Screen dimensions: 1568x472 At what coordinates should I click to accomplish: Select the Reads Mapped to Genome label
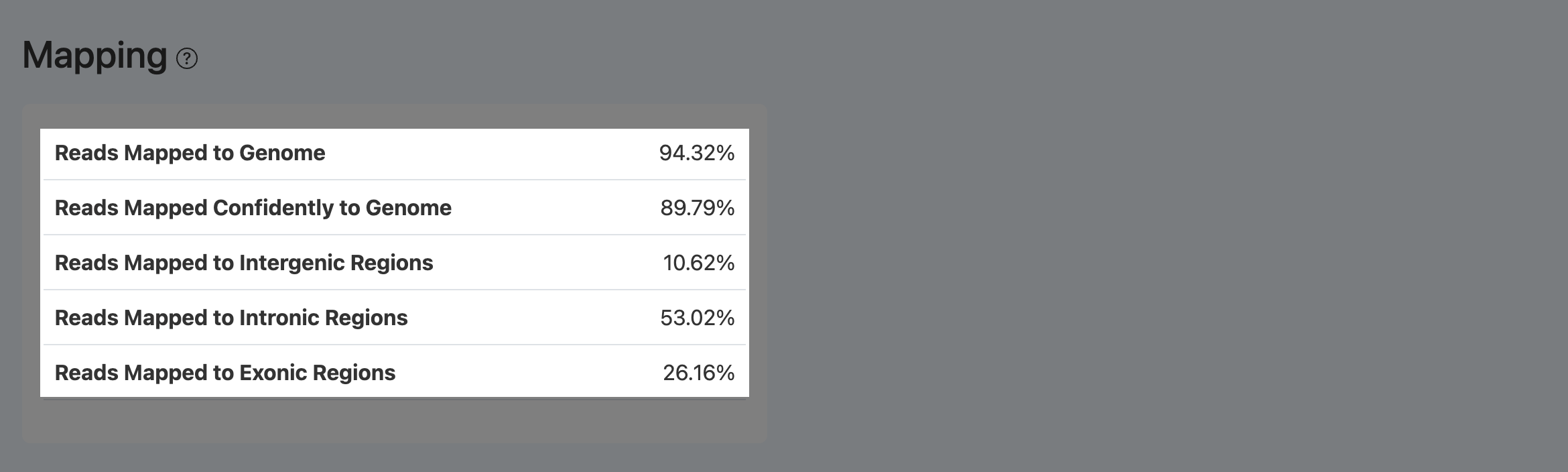[190, 154]
